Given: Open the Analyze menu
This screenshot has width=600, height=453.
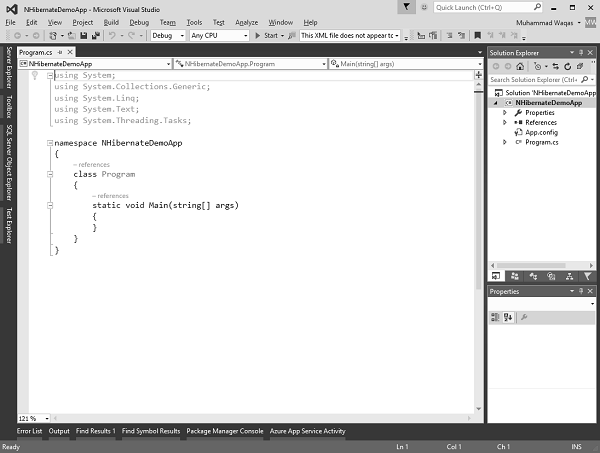Looking at the screenshot, I should point(246,23).
